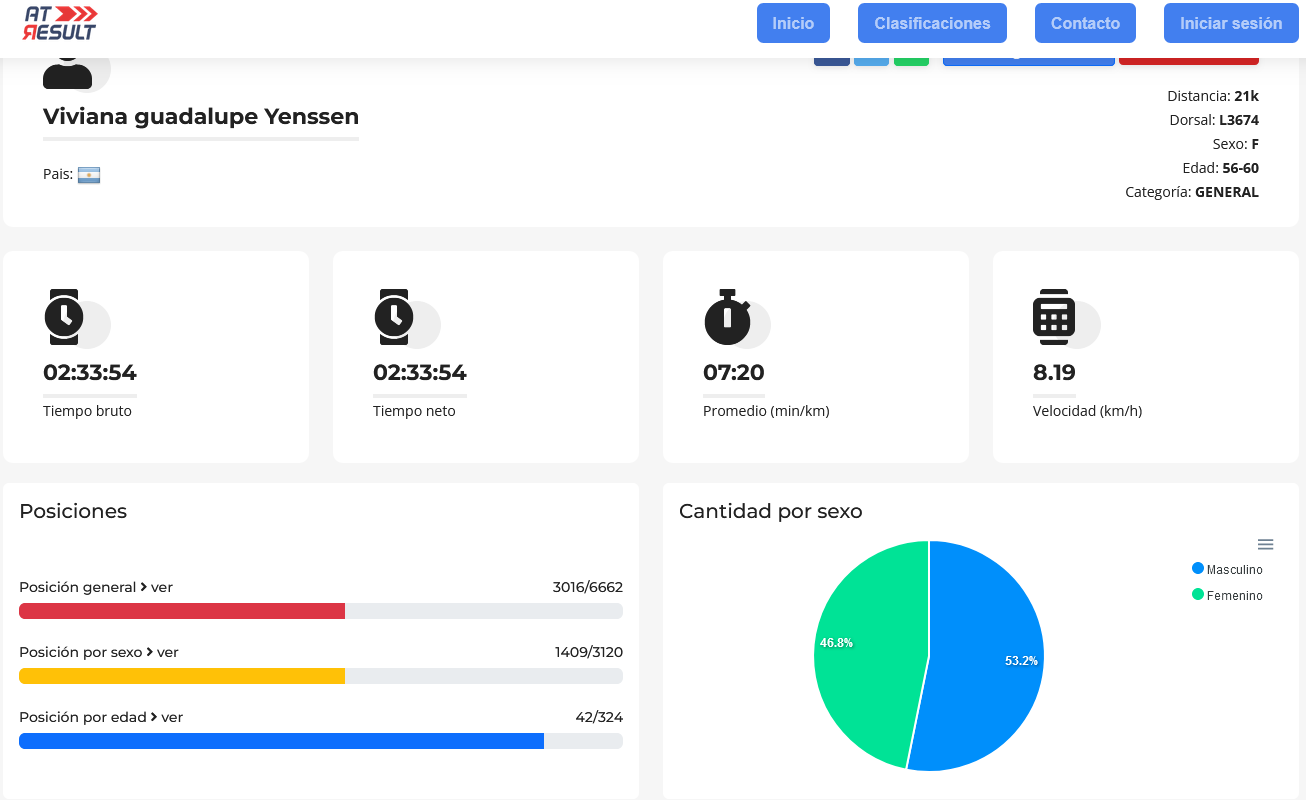Click the Argentina flag icon
The height and width of the screenshot is (800, 1306).
tap(89, 175)
